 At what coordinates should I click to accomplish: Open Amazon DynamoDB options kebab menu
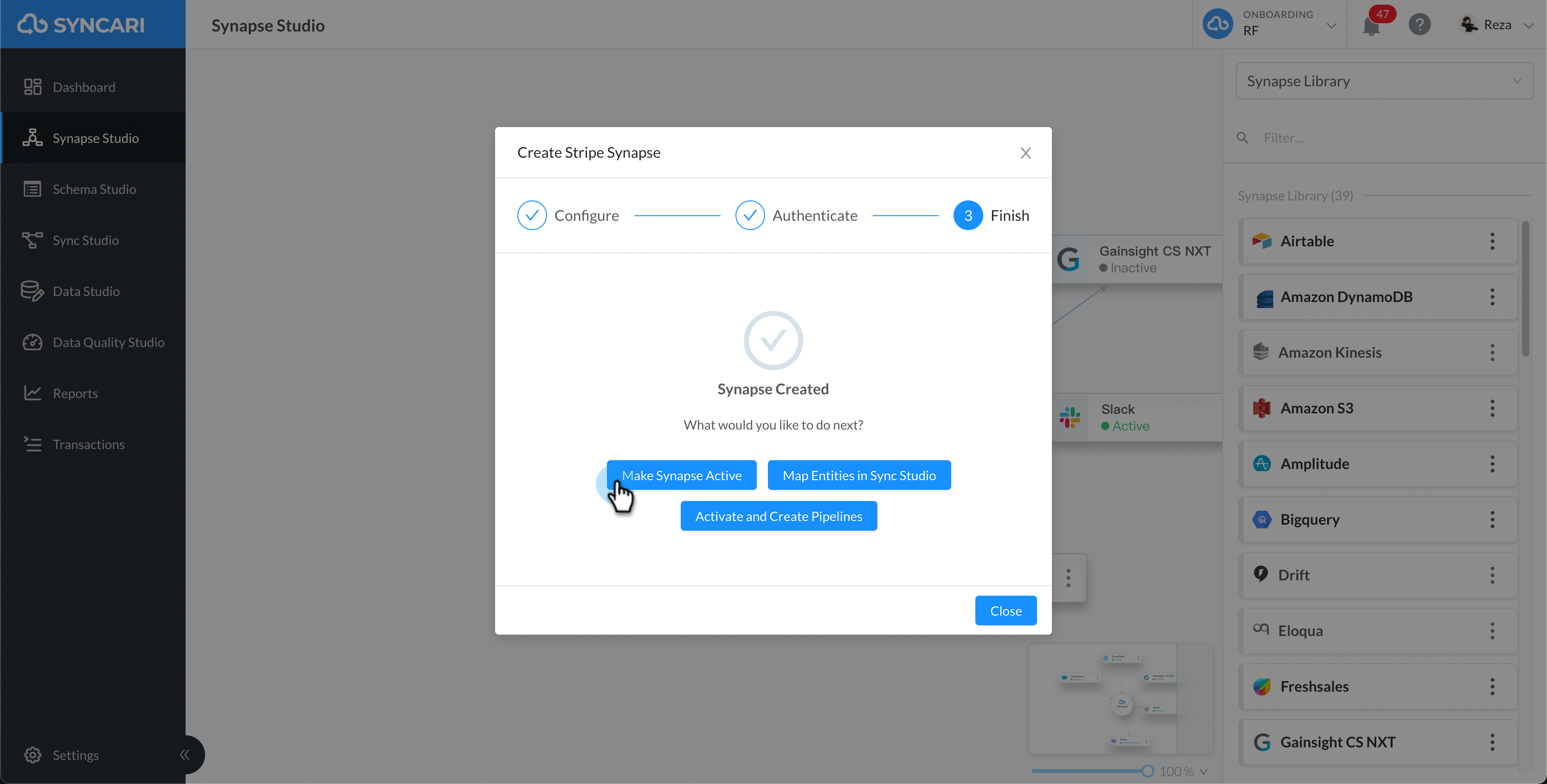(1492, 297)
